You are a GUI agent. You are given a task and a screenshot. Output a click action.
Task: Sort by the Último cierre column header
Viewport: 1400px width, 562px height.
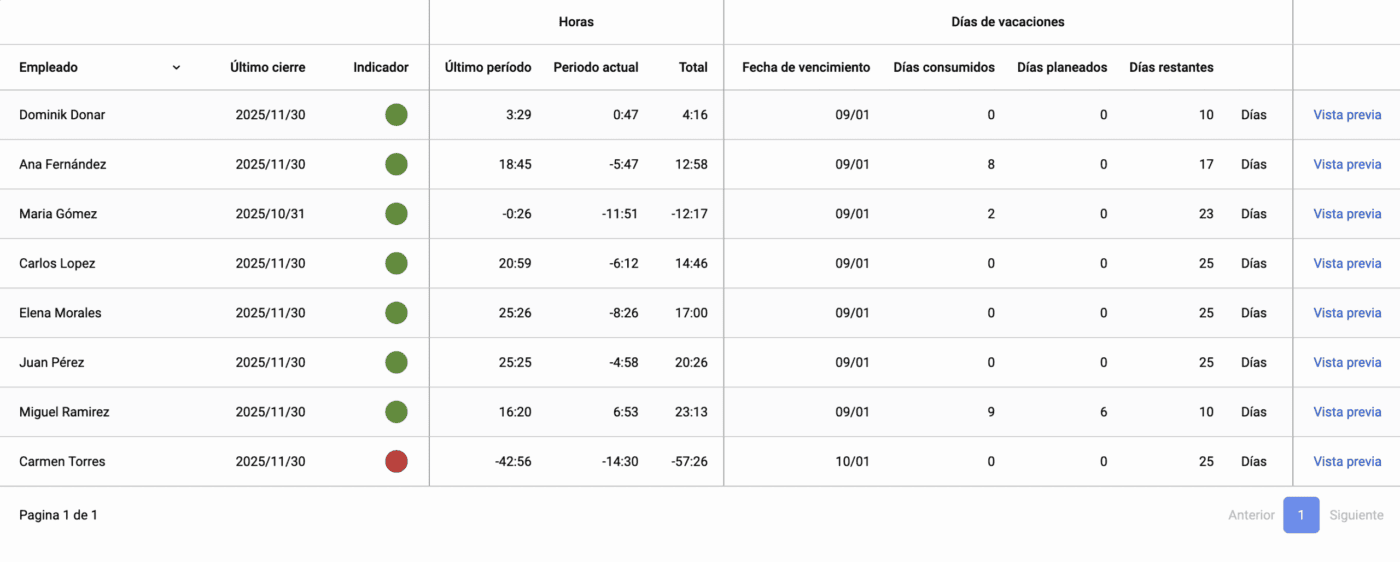pos(267,68)
